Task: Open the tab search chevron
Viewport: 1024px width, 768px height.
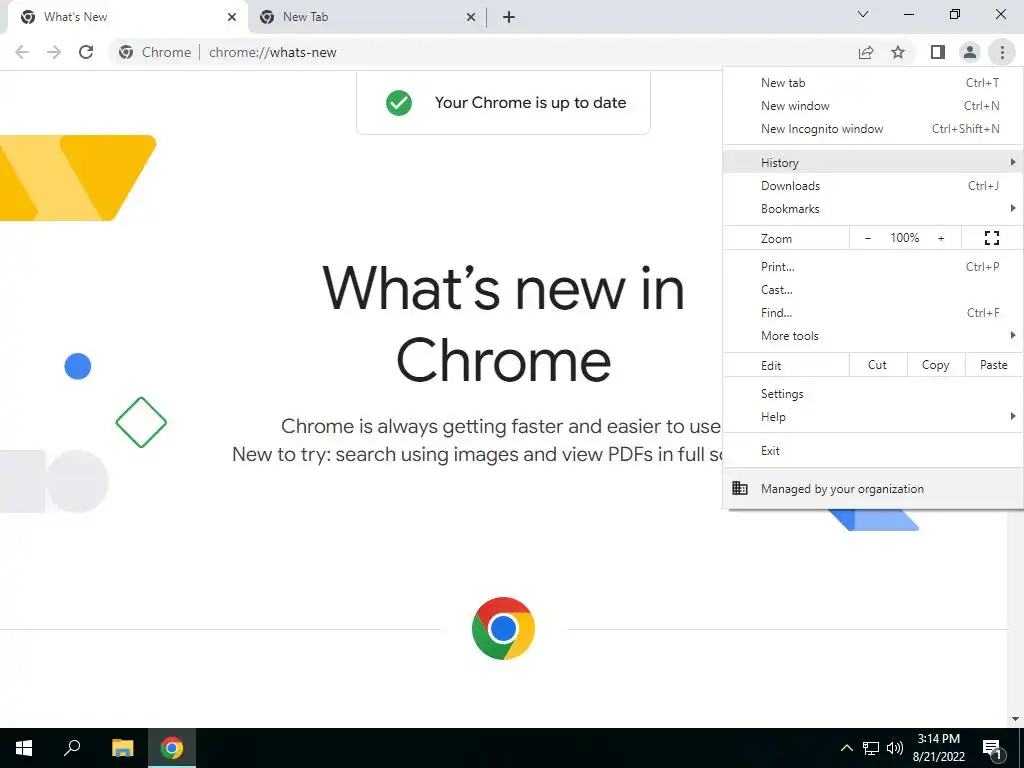Action: (x=863, y=14)
